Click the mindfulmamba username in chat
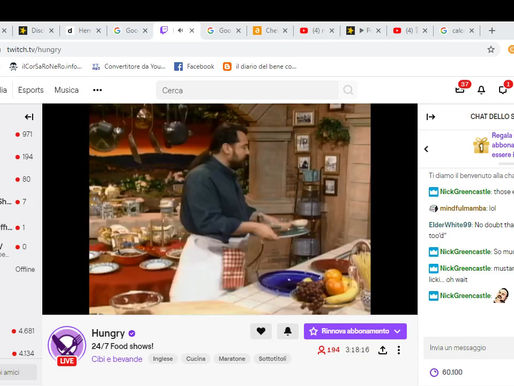This screenshot has height=386, width=514. coord(463,208)
